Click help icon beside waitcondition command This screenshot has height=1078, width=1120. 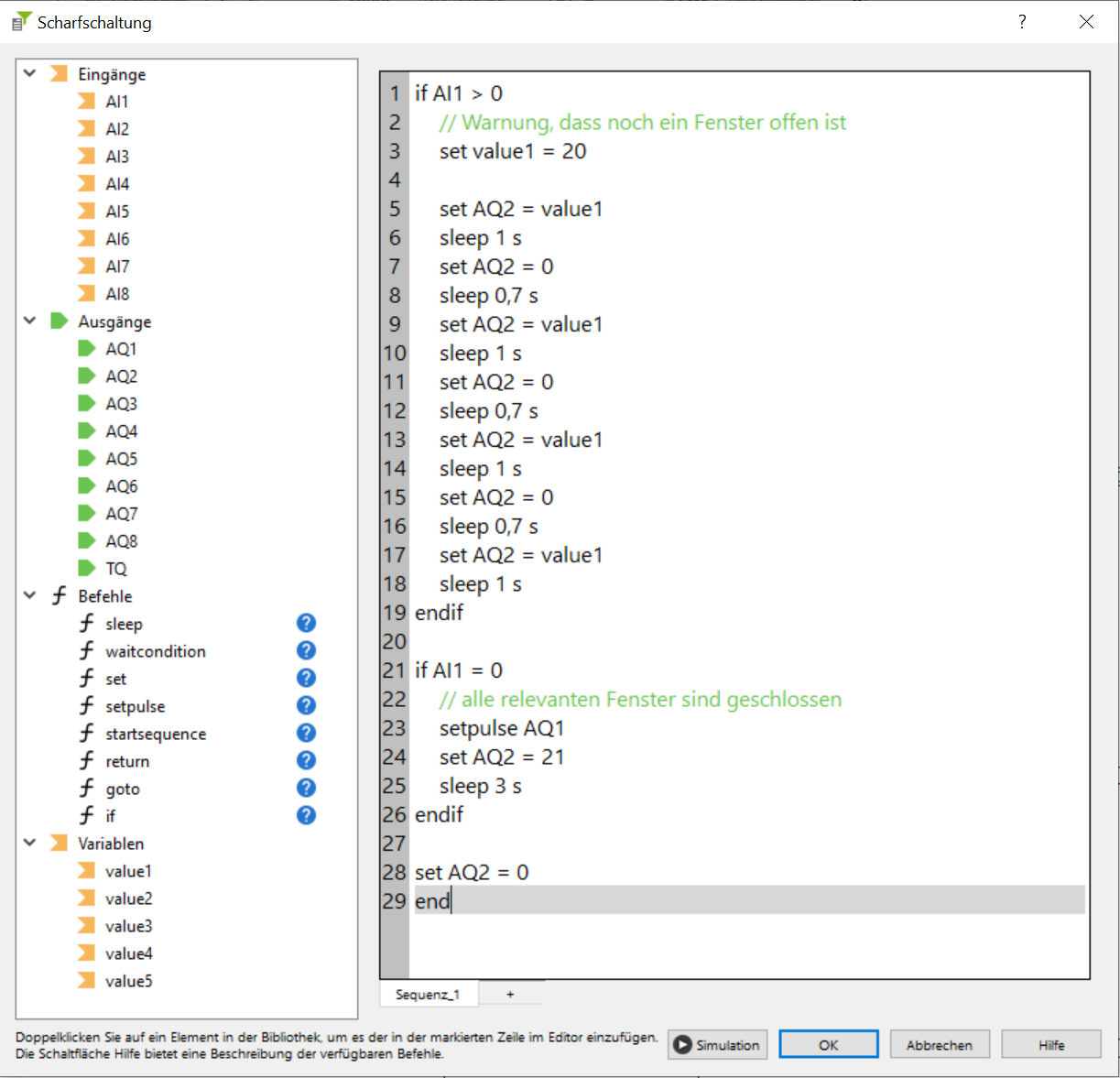click(306, 650)
